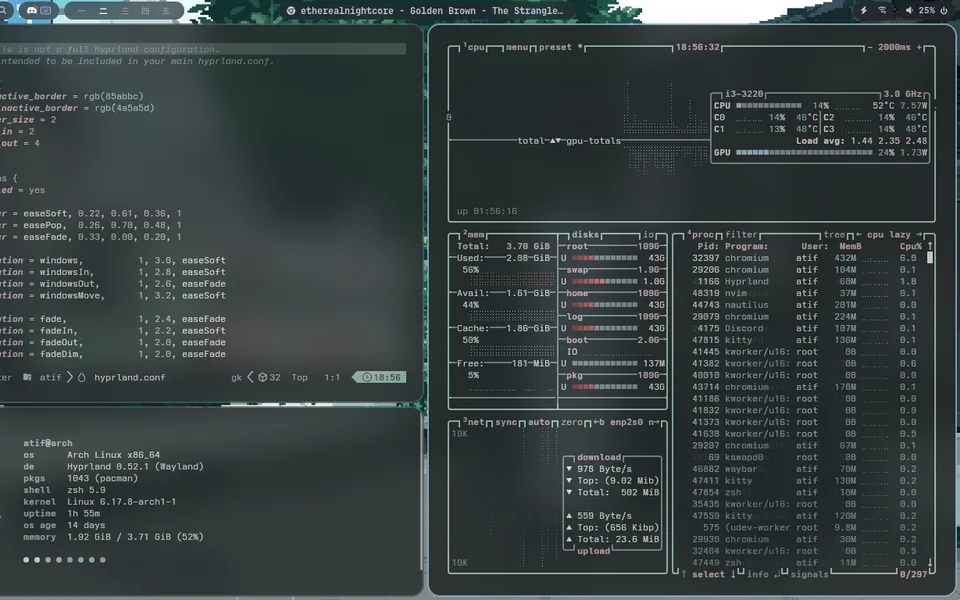Toggle the net box in btop
This screenshot has width=960, height=600.
click(x=473, y=422)
